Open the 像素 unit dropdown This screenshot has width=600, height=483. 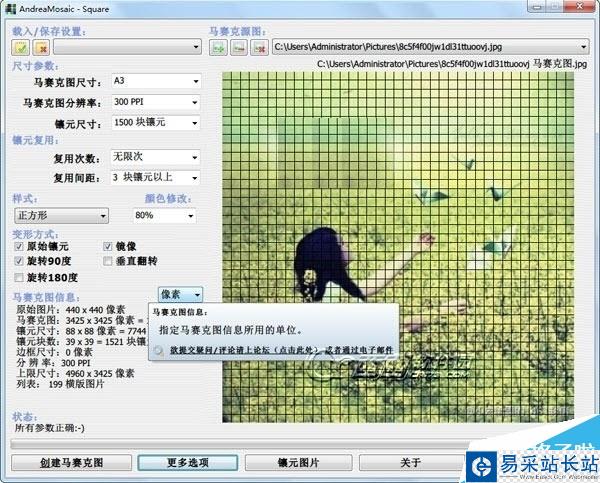click(x=180, y=295)
